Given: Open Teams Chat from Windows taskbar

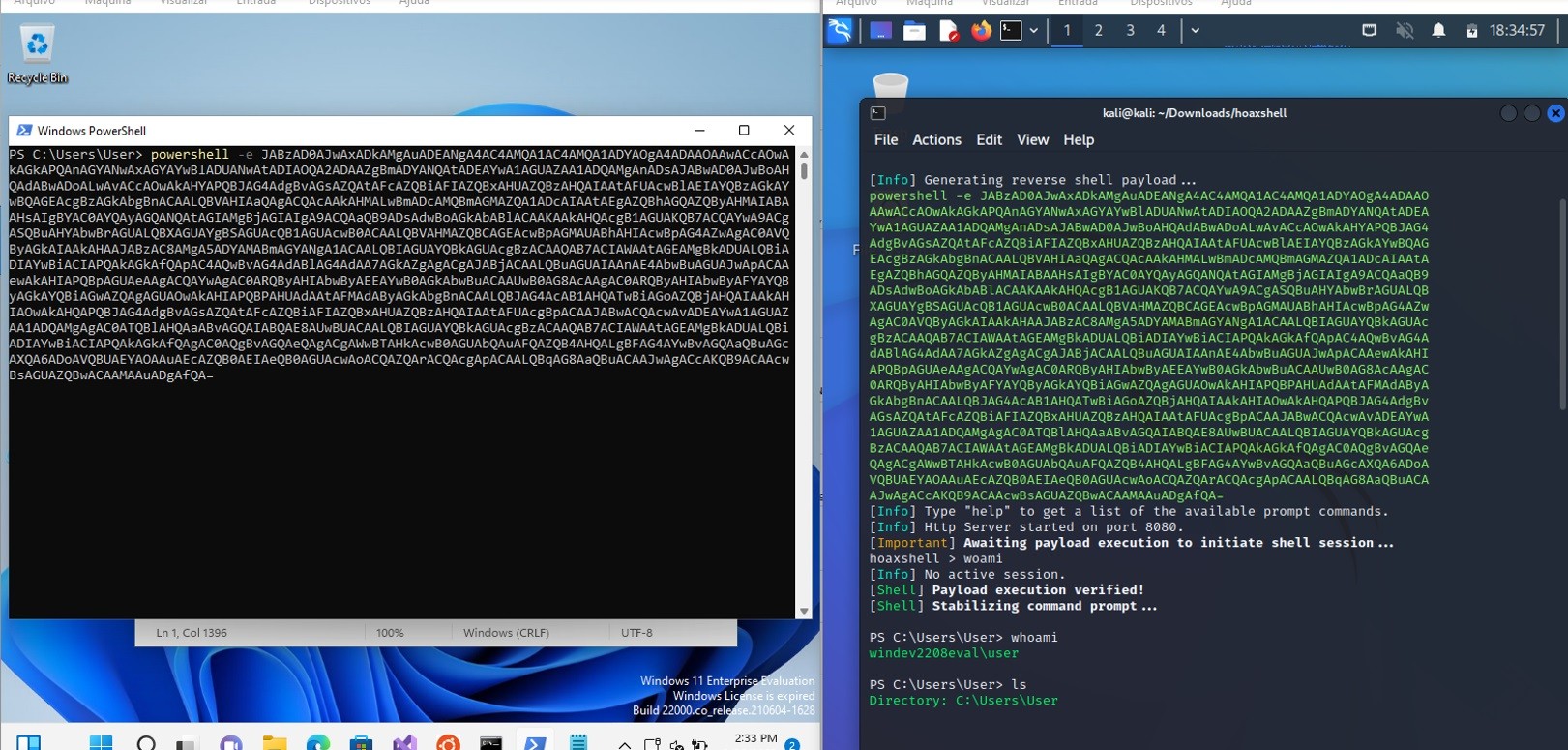Looking at the screenshot, I should coord(230,742).
